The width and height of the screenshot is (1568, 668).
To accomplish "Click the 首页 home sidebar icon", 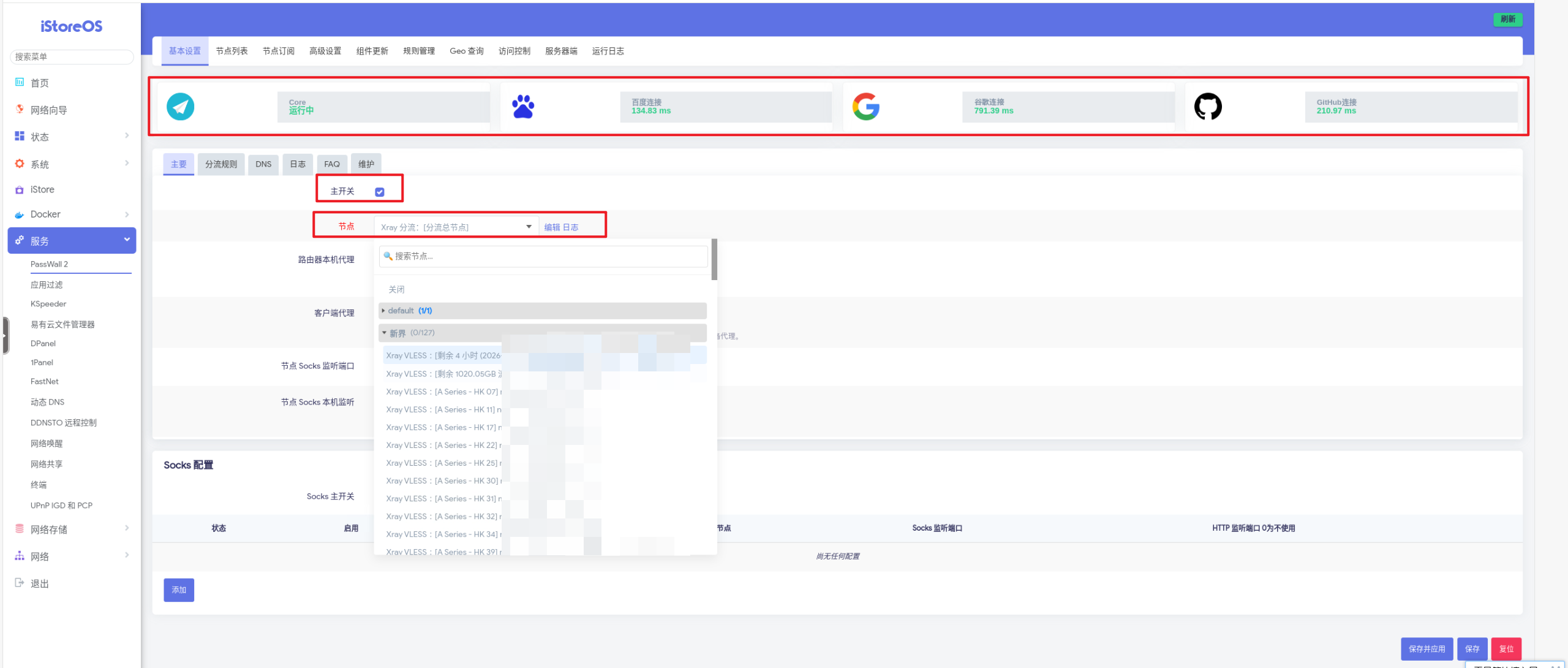I will (x=20, y=82).
